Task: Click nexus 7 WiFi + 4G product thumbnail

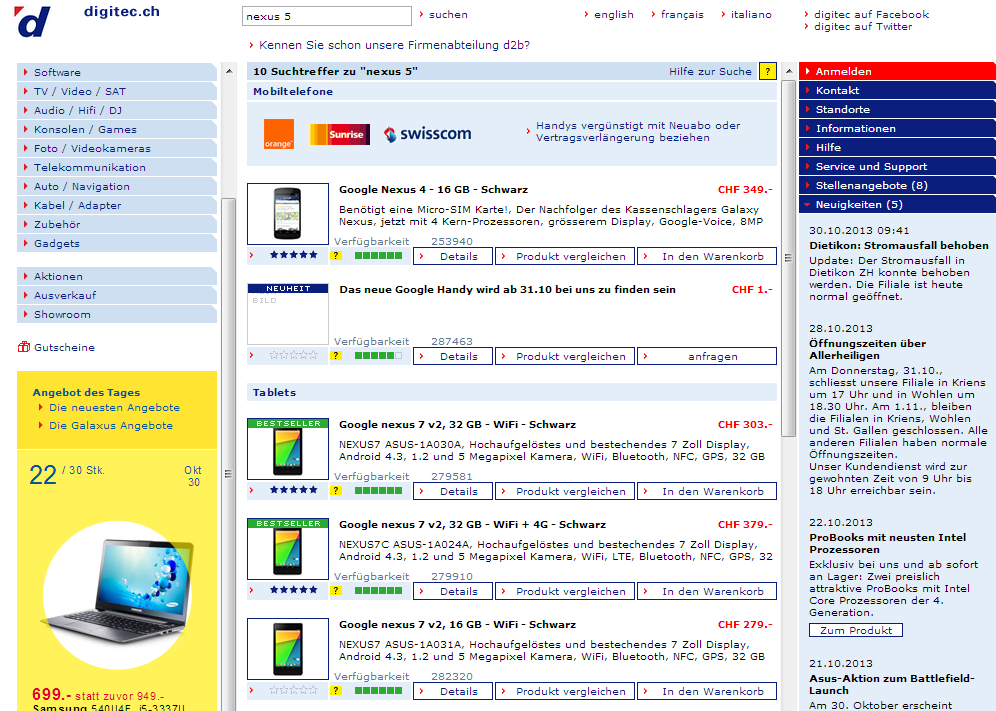Action: tap(288, 548)
